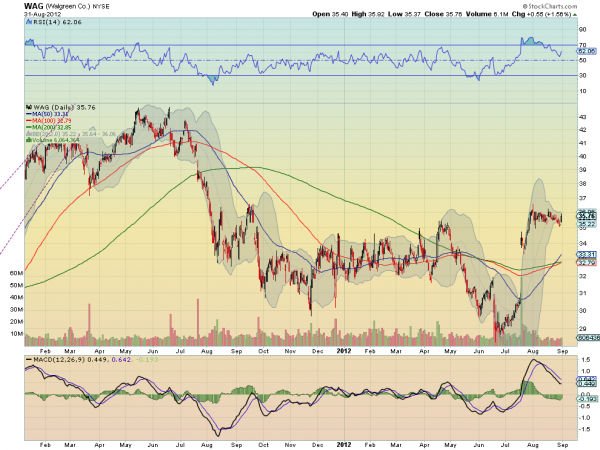Screen dimensions: 600x450
Task: Click the 70 label on the RSI axis
Action: coord(582,45)
